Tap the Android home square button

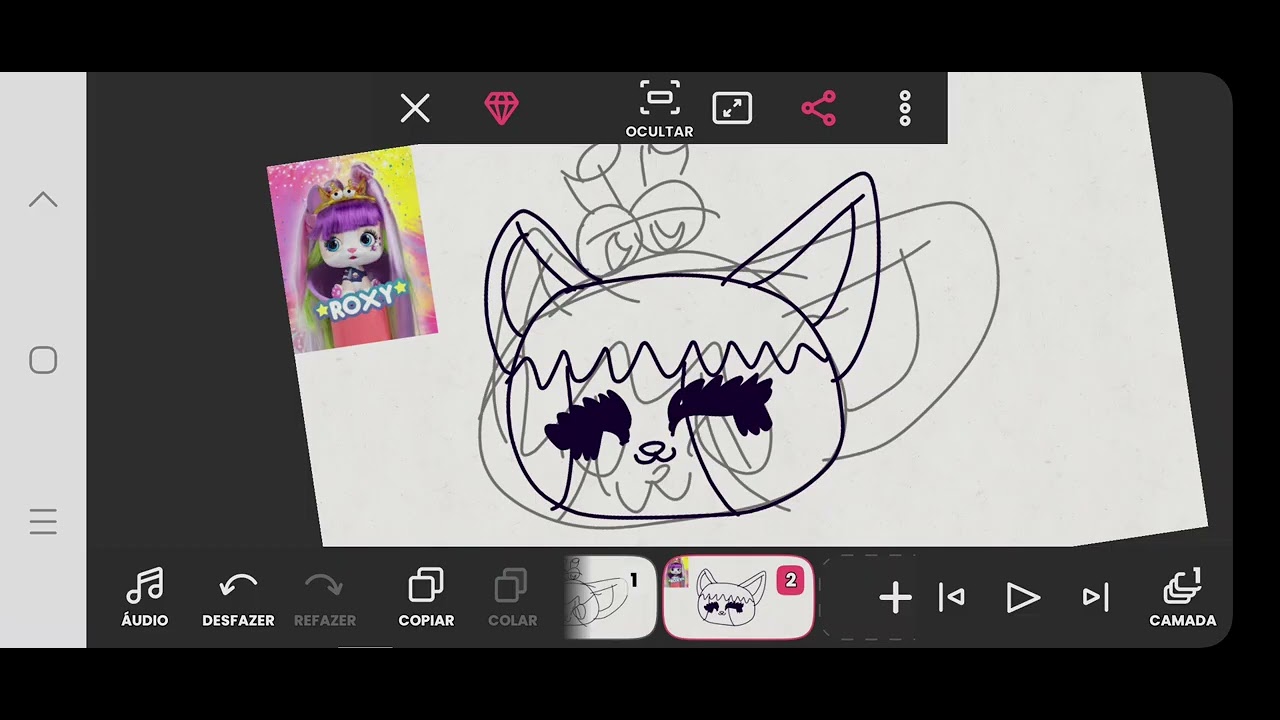coord(43,360)
